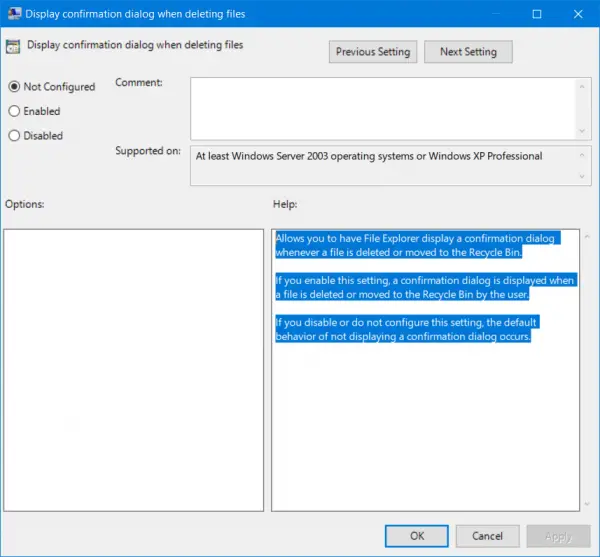Click the policy setting icon beside the heading
This screenshot has width=600, height=557.
point(13,47)
